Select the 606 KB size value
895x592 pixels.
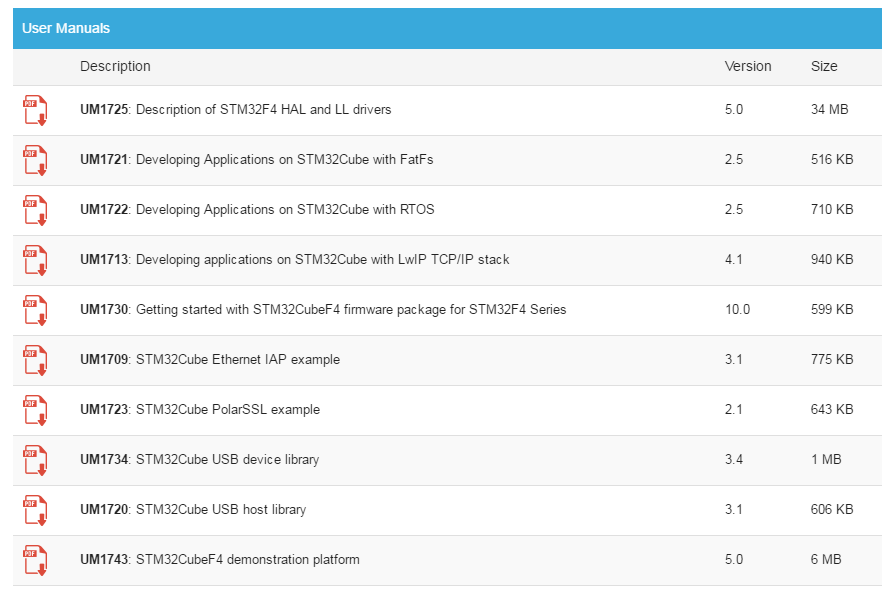point(832,509)
